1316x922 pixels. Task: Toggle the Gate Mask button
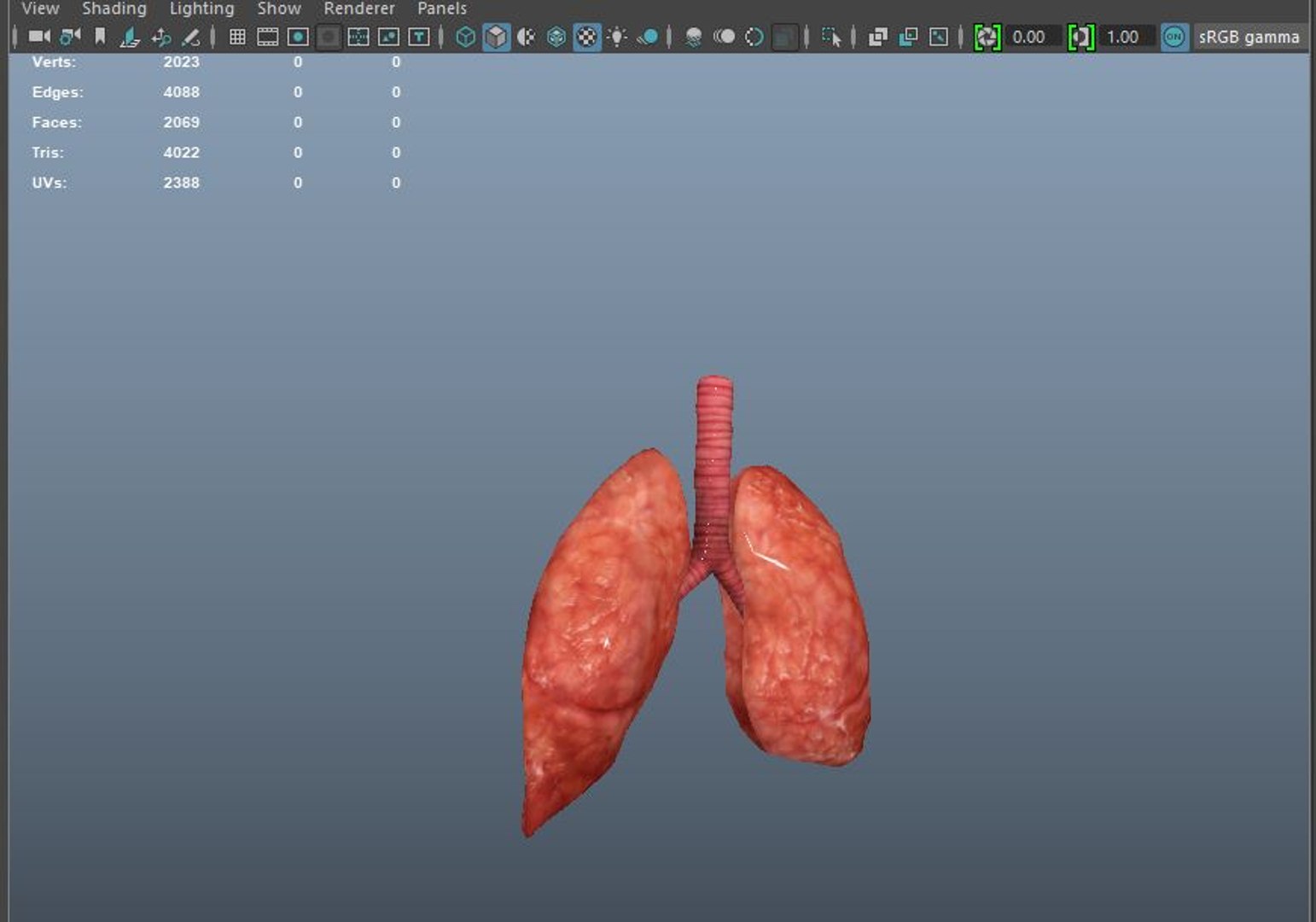click(329, 37)
